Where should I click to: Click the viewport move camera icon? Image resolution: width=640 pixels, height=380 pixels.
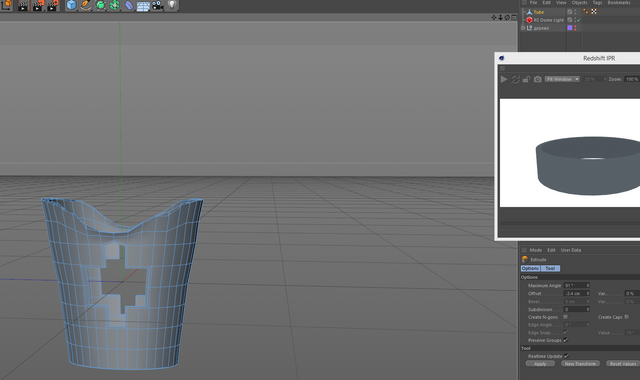494,18
